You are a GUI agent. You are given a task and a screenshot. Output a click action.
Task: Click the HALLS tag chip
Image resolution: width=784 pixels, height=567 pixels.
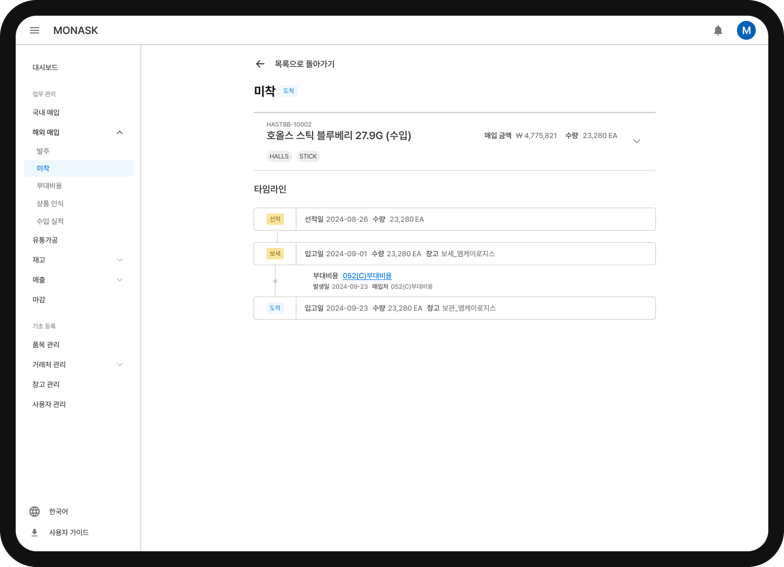click(279, 156)
